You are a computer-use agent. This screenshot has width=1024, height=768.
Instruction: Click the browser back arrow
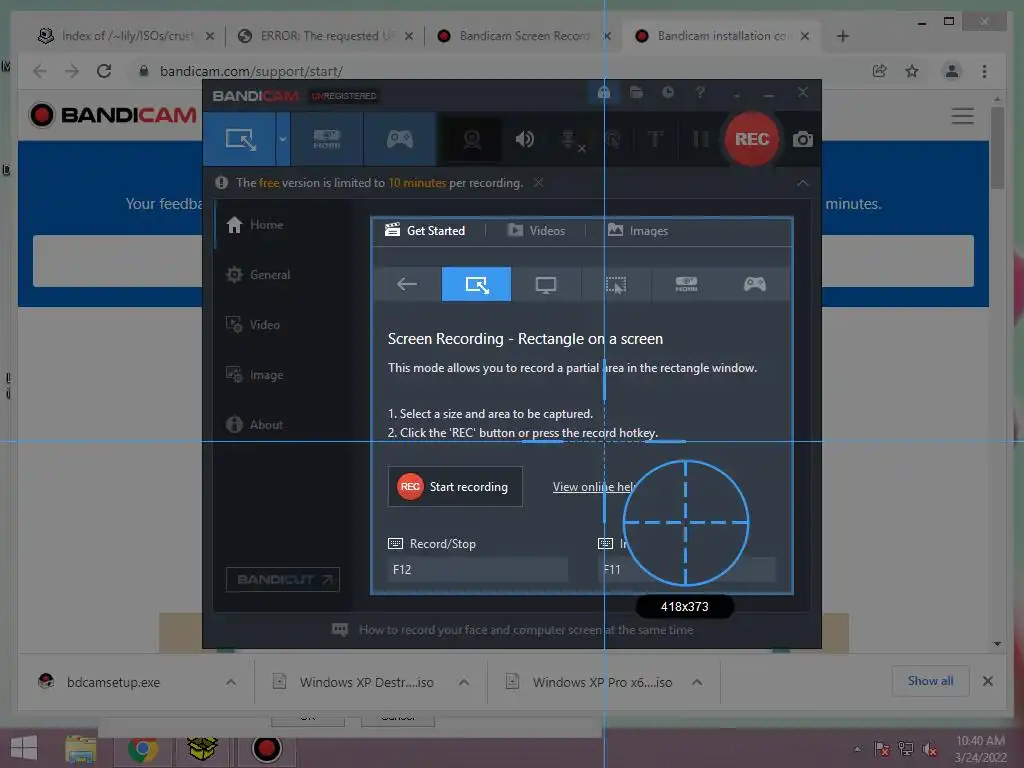(40, 71)
